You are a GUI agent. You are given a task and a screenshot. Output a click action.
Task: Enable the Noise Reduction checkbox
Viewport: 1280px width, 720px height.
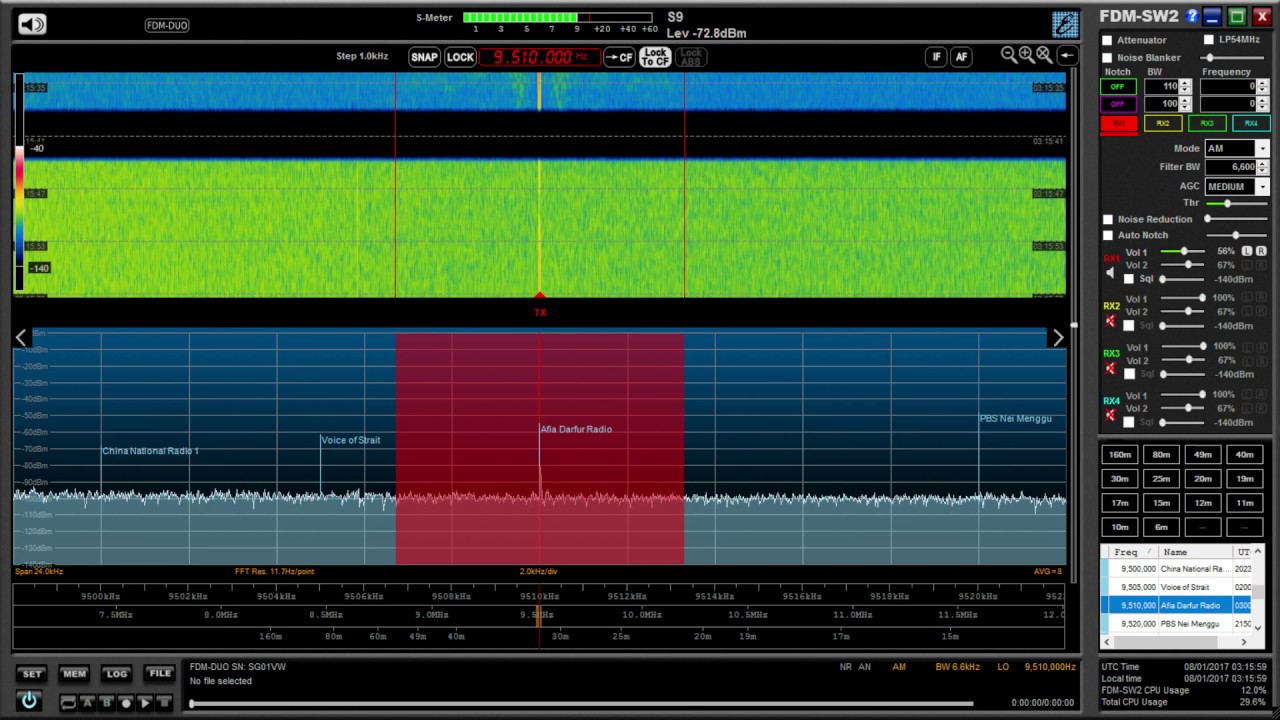coord(1107,220)
